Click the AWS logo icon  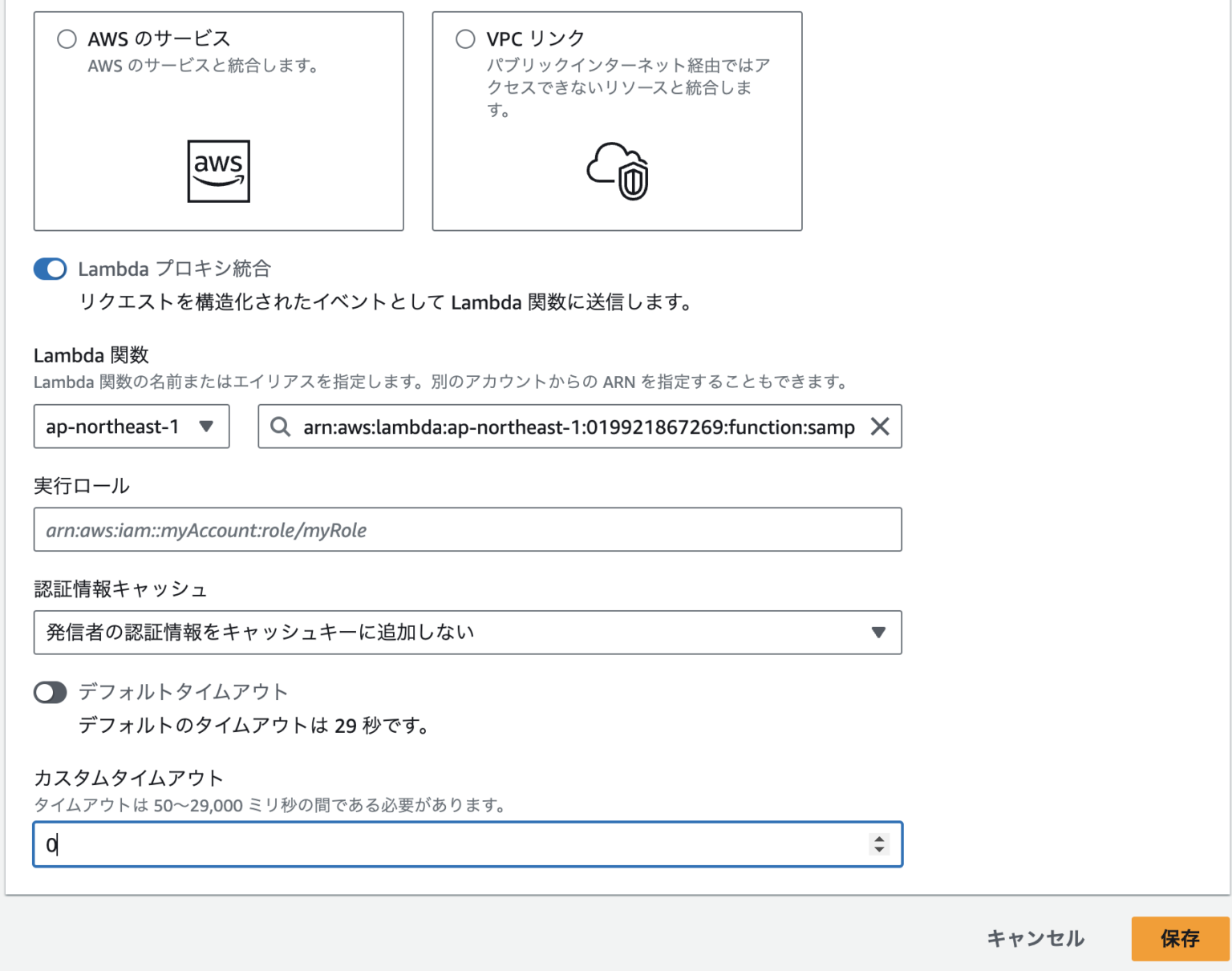coord(218,171)
